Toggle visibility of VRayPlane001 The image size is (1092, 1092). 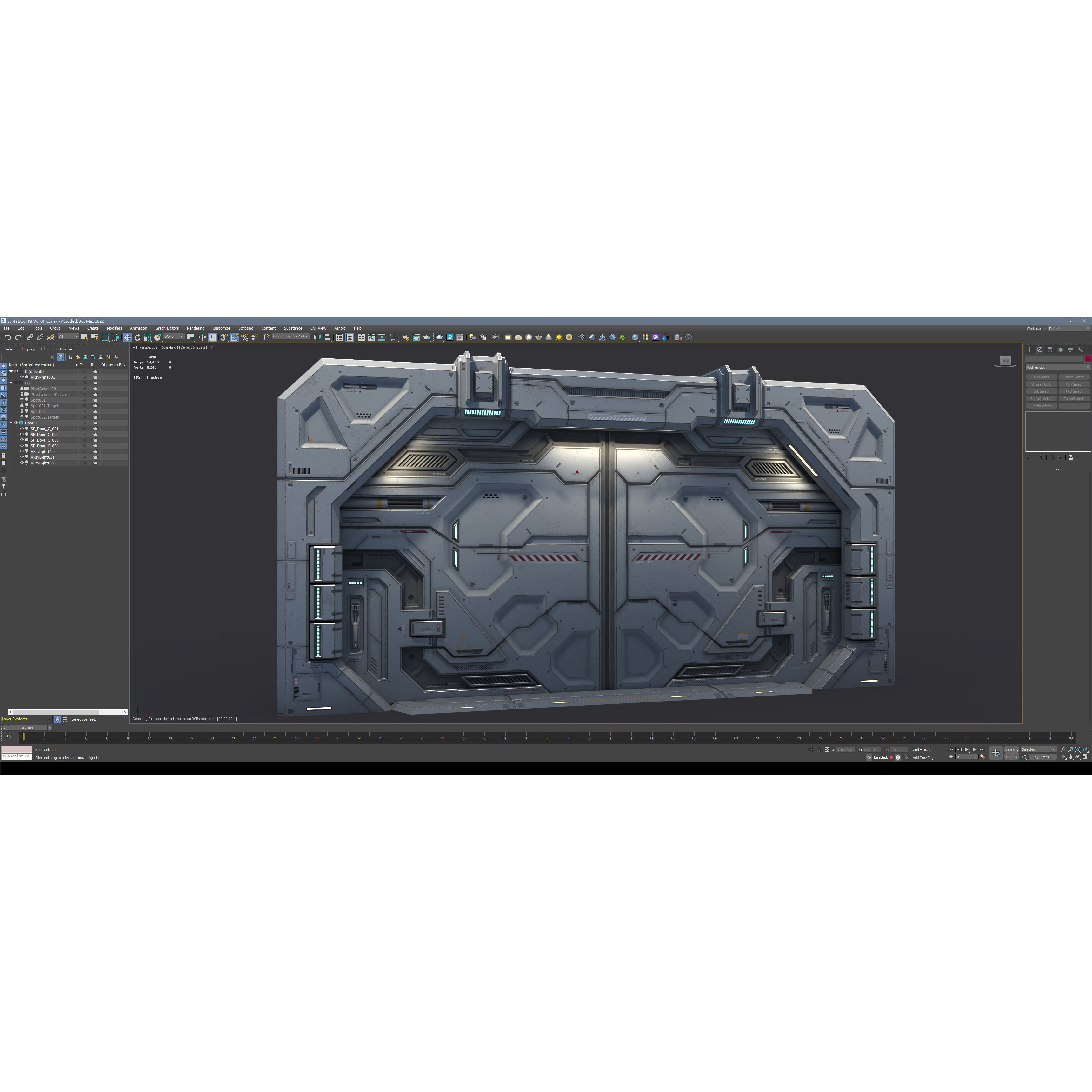22,377
